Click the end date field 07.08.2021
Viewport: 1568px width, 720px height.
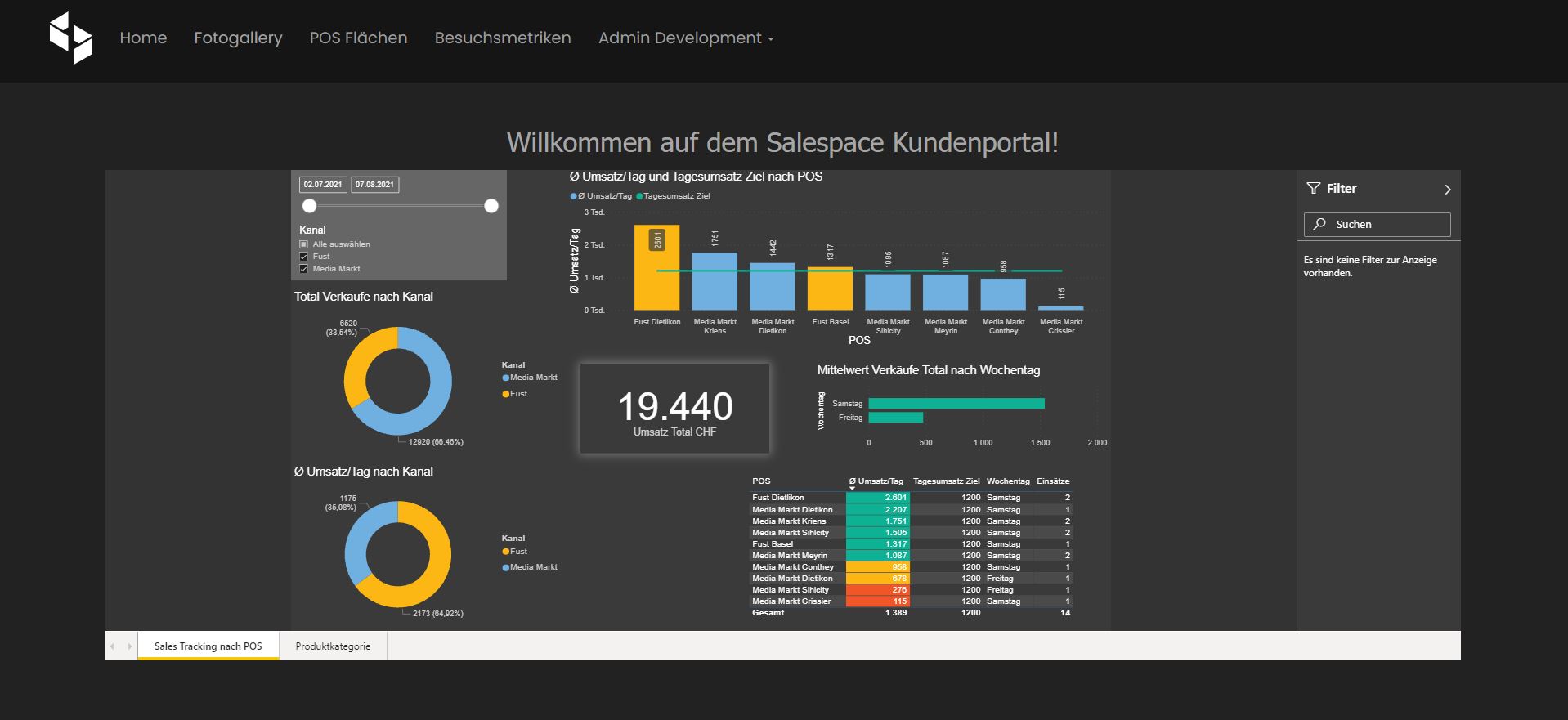pos(374,185)
